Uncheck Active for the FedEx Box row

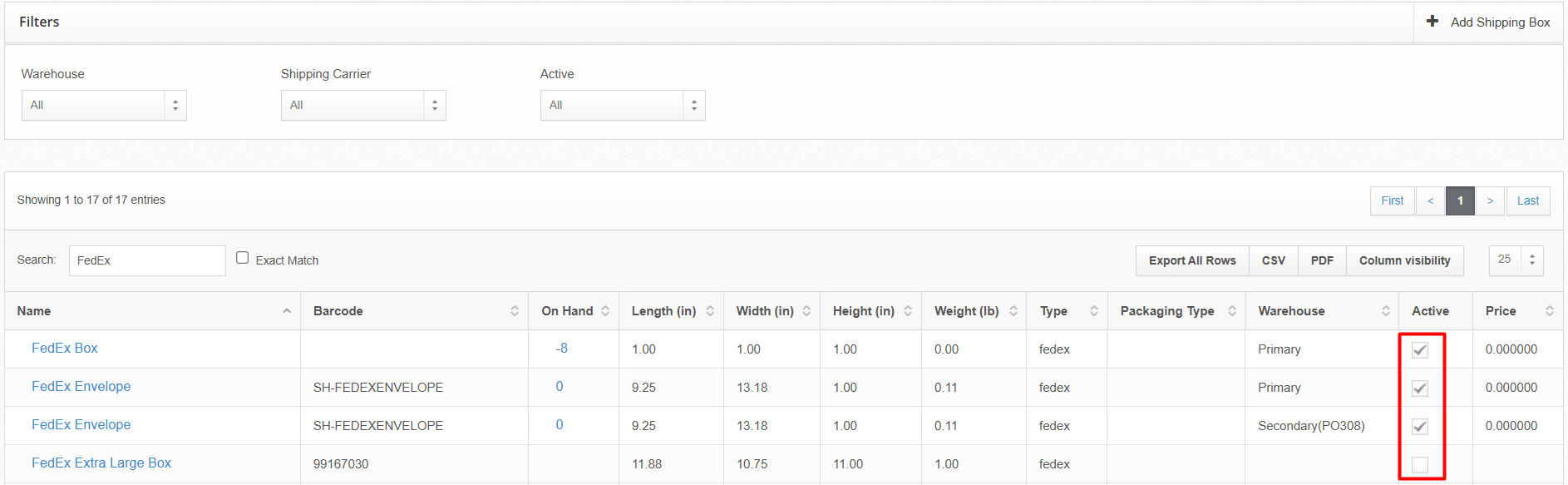click(x=1420, y=350)
